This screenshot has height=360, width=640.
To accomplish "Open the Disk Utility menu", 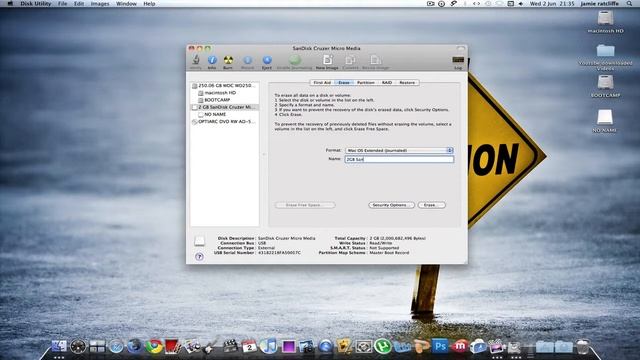I will [x=36, y=4].
